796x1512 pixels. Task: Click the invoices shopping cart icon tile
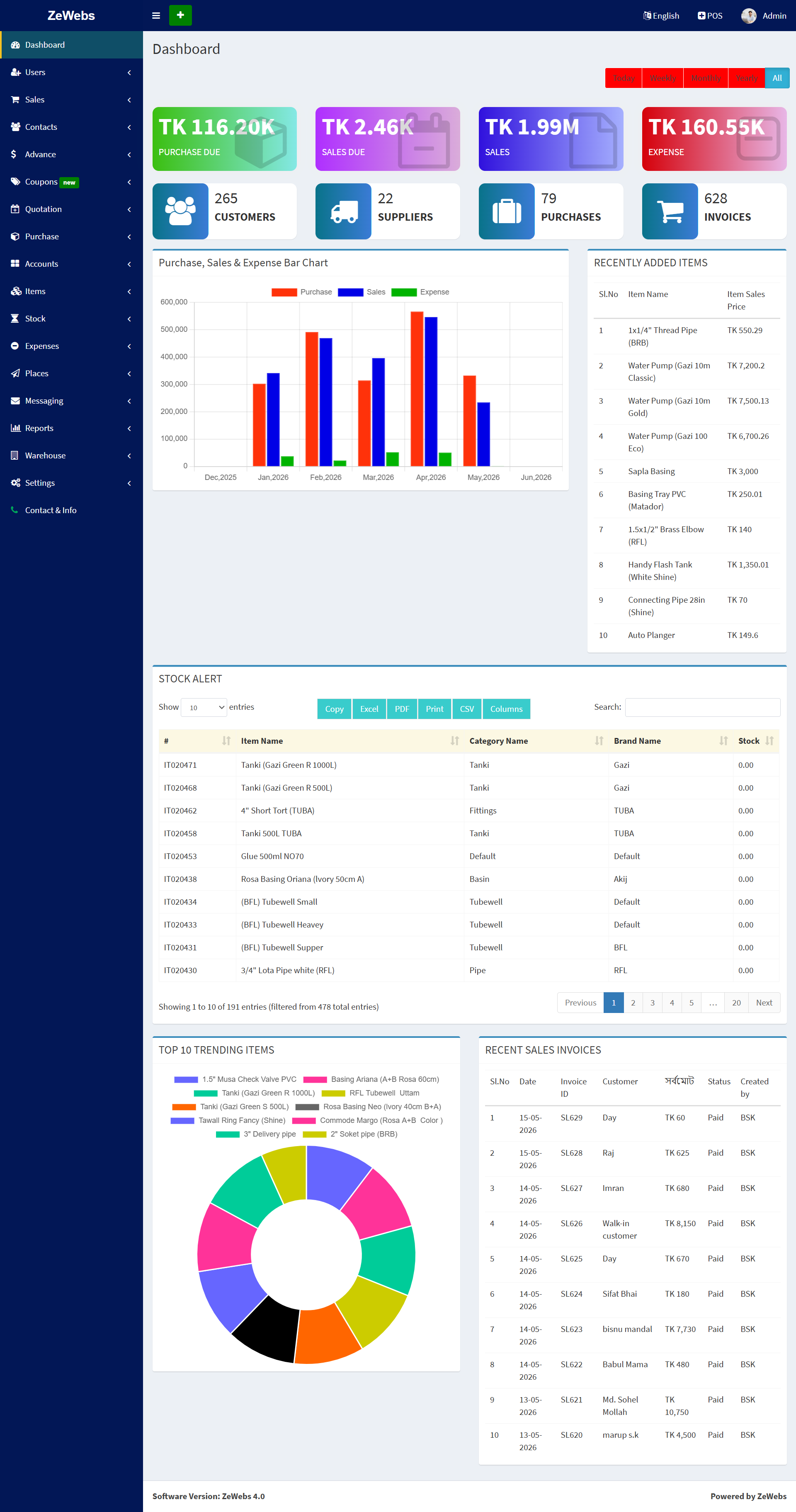pos(670,211)
